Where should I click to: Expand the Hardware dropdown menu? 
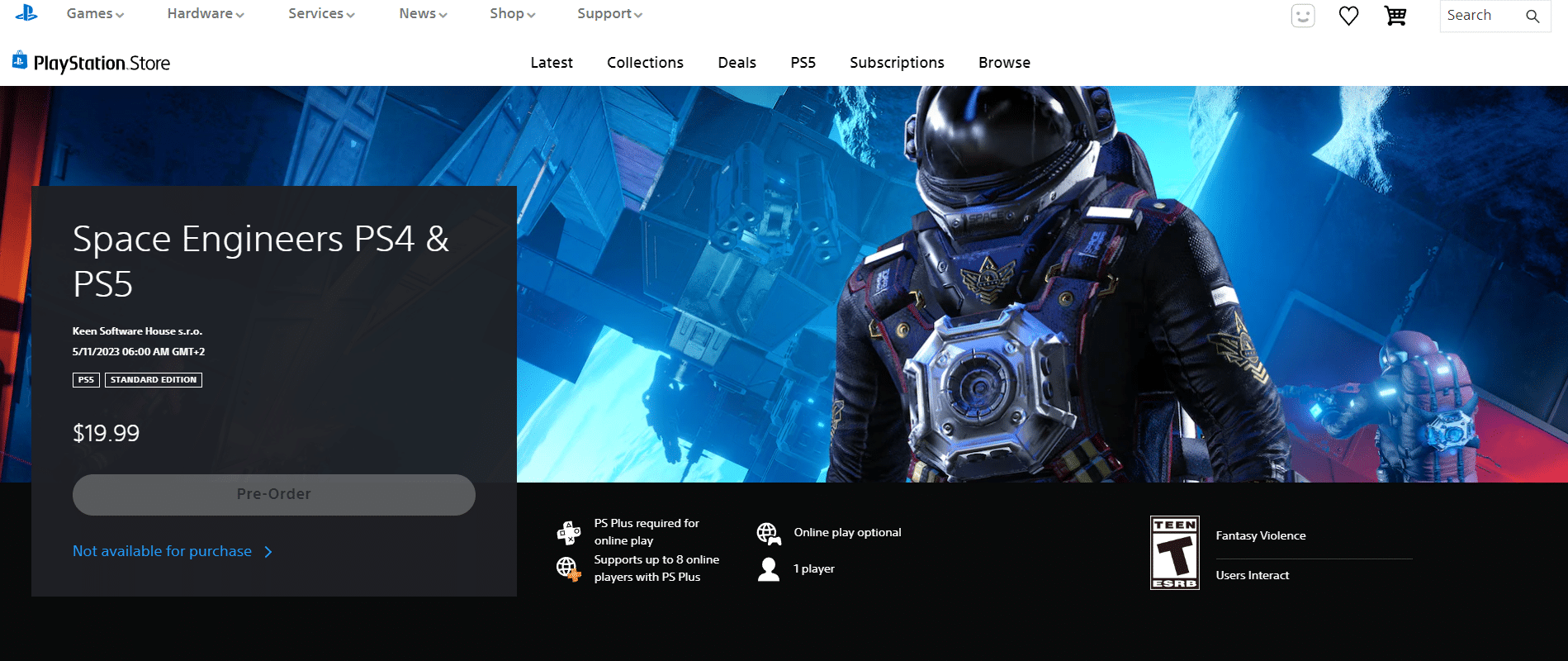(x=206, y=13)
